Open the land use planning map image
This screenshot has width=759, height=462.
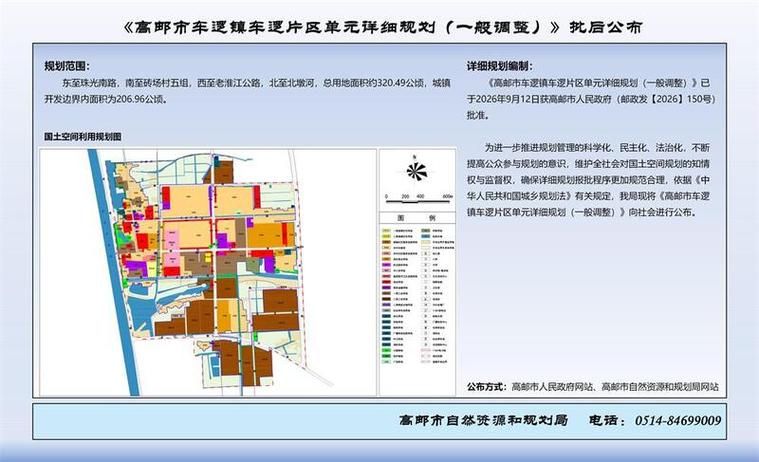point(208,272)
